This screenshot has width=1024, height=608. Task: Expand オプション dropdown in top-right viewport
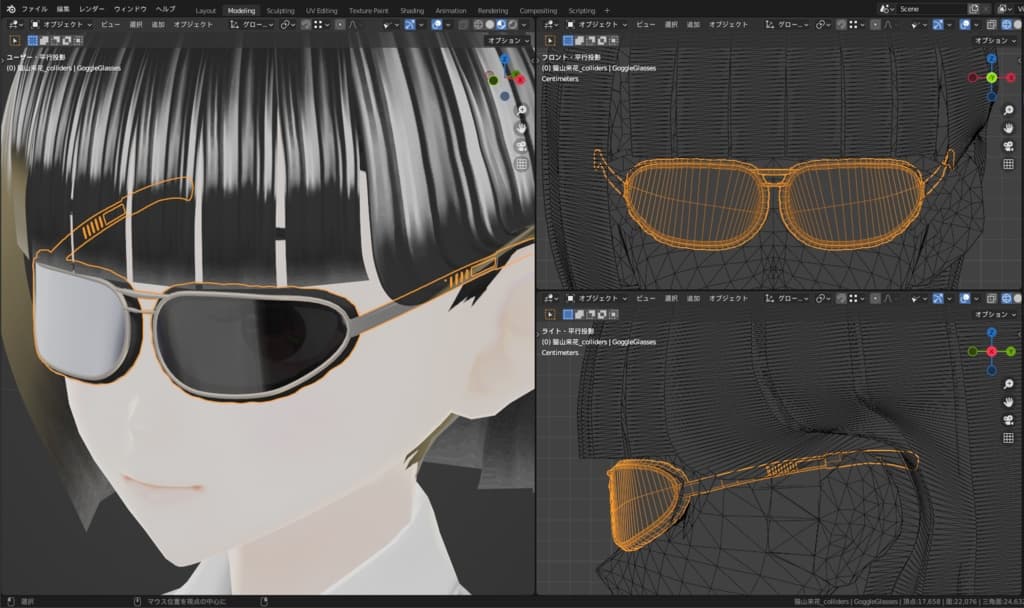[x=999, y=40]
